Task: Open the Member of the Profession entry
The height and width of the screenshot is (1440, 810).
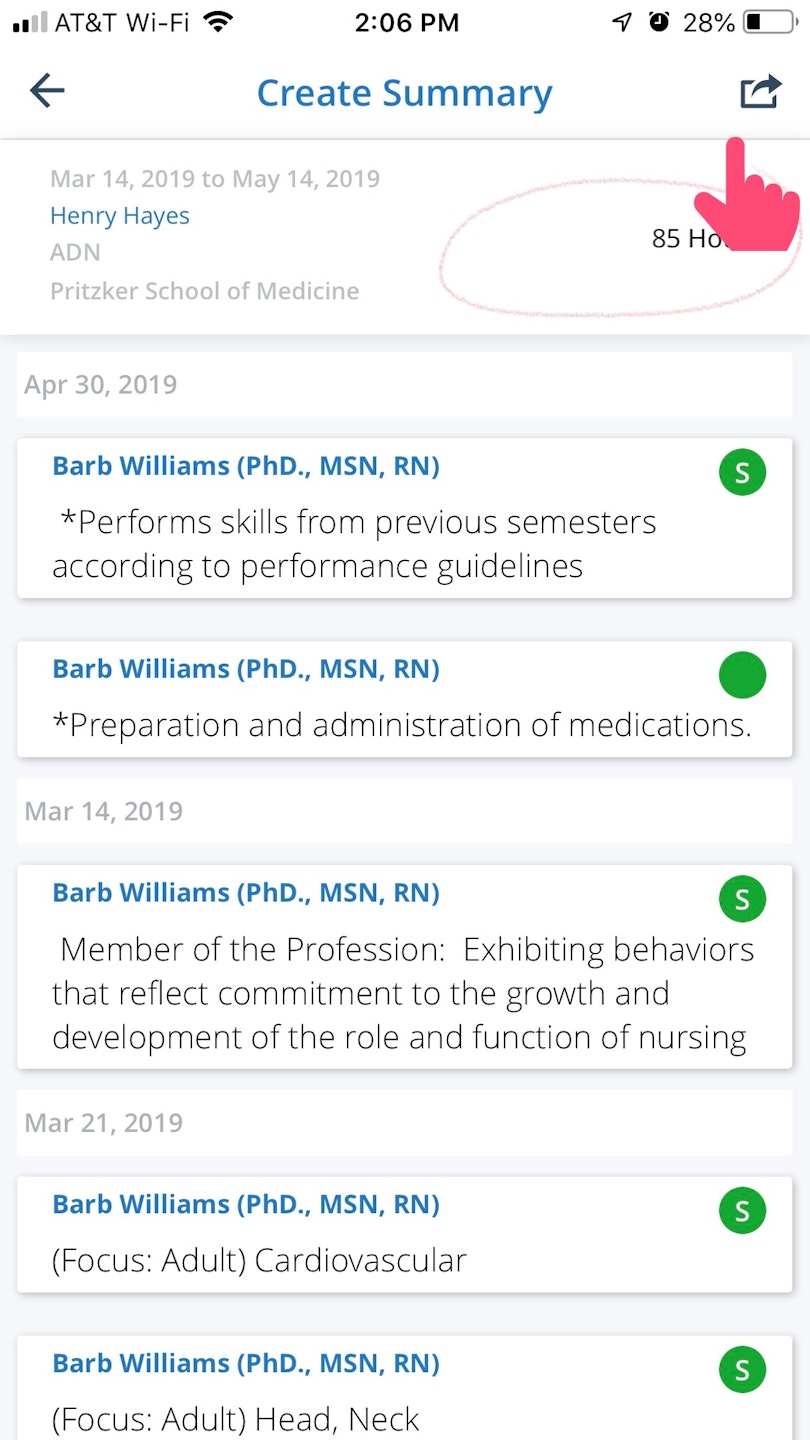Action: (400, 993)
